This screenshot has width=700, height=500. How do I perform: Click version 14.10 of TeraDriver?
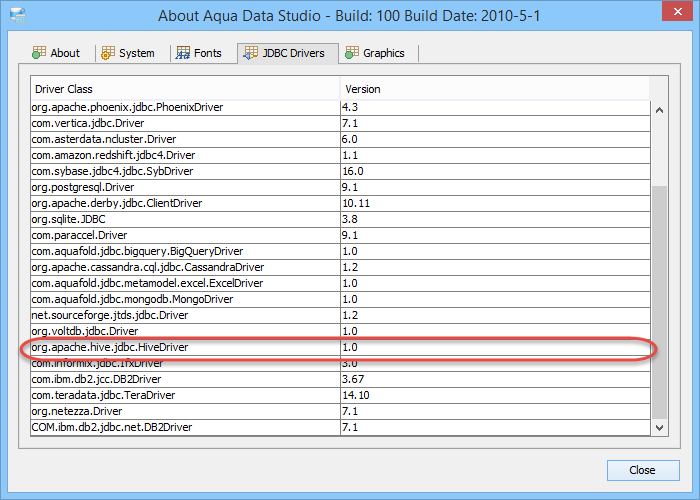[356, 396]
